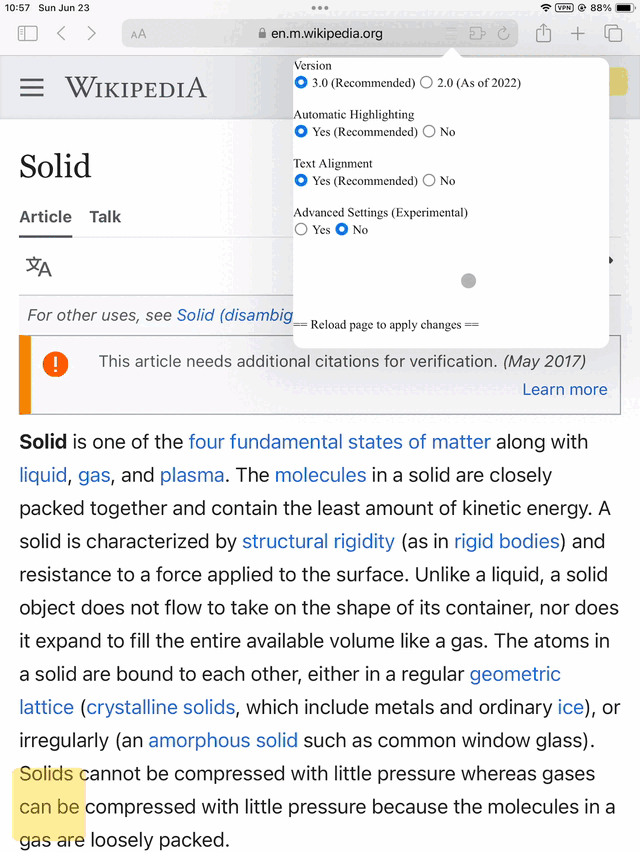Viewport: 640px width, 853px height.
Task: Open the structural rigidity link
Action: click(318, 541)
